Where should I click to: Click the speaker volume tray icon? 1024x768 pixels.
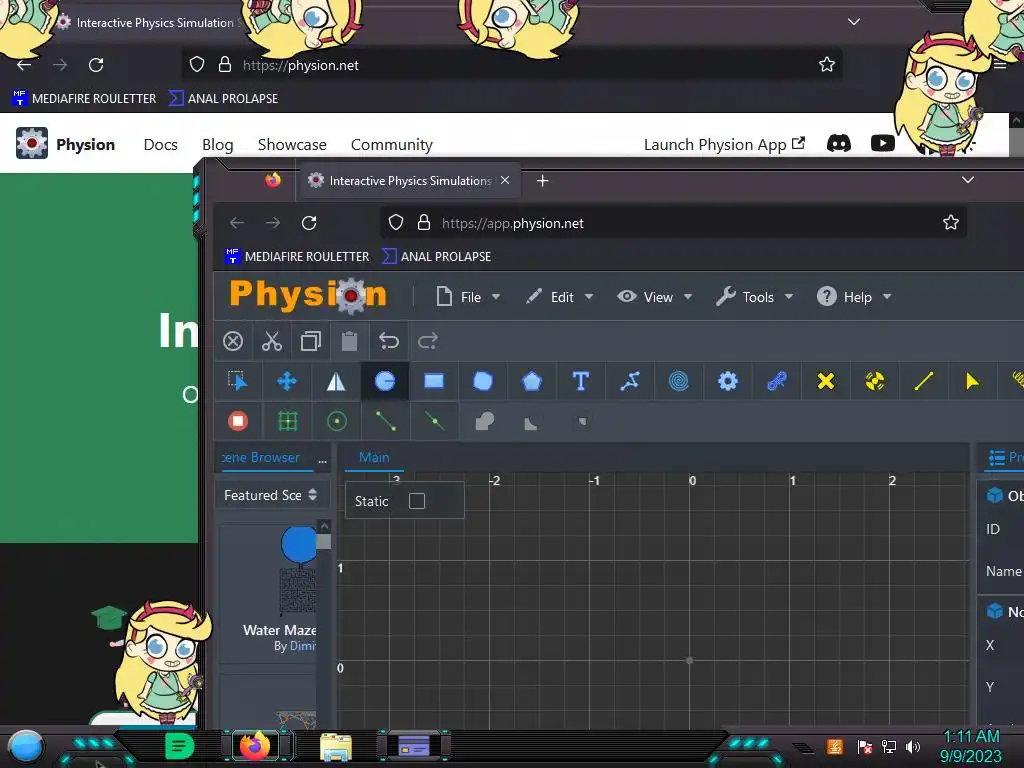tap(913, 746)
